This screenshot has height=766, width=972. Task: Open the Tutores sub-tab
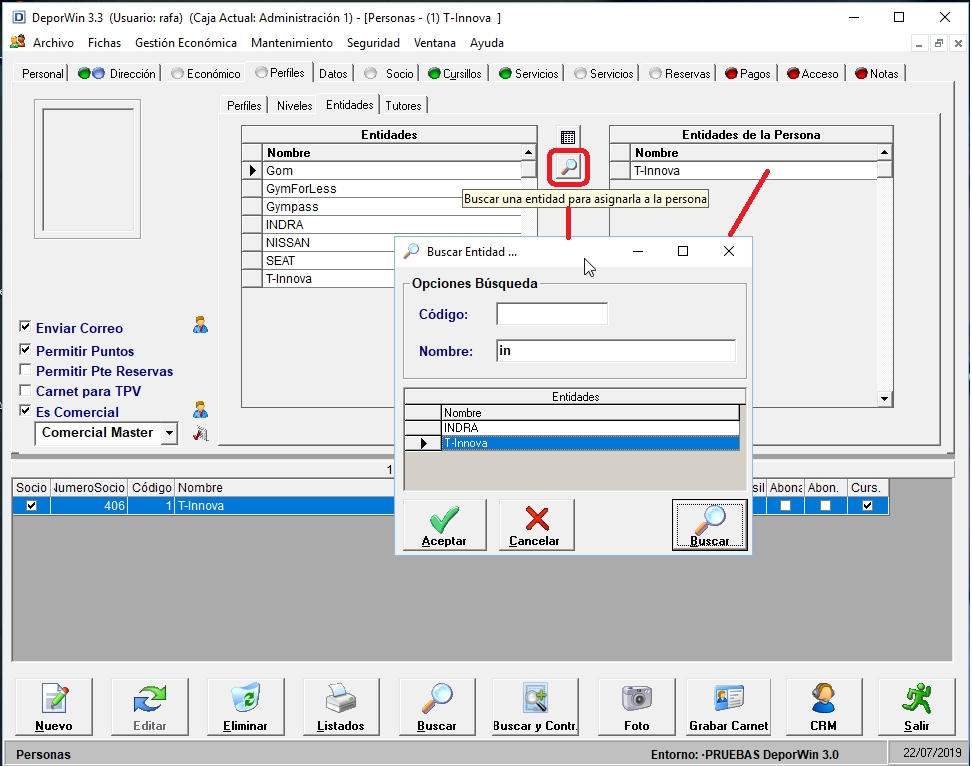pos(404,106)
